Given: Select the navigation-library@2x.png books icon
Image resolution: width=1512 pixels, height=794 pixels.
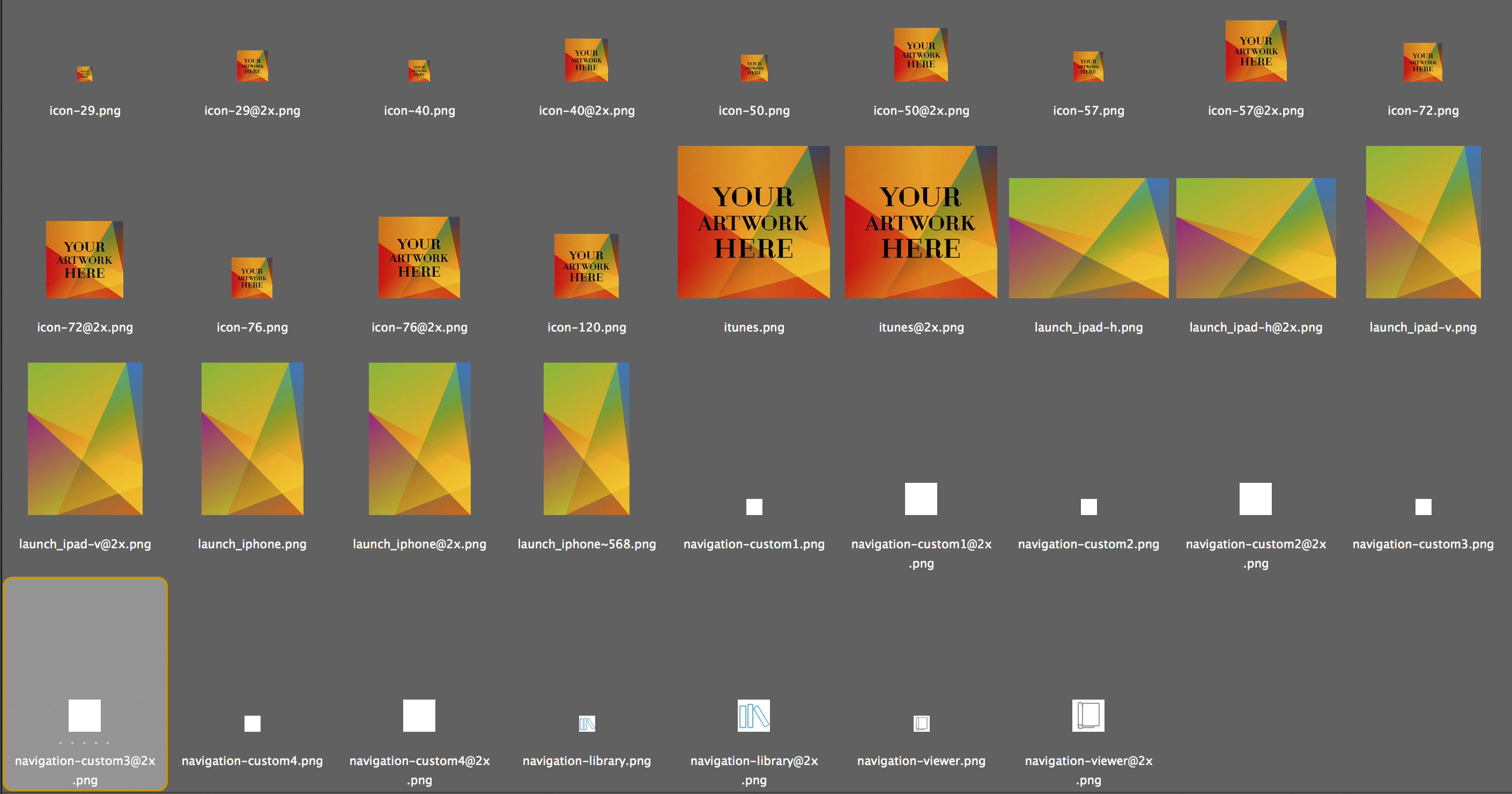Looking at the screenshot, I should (x=754, y=715).
